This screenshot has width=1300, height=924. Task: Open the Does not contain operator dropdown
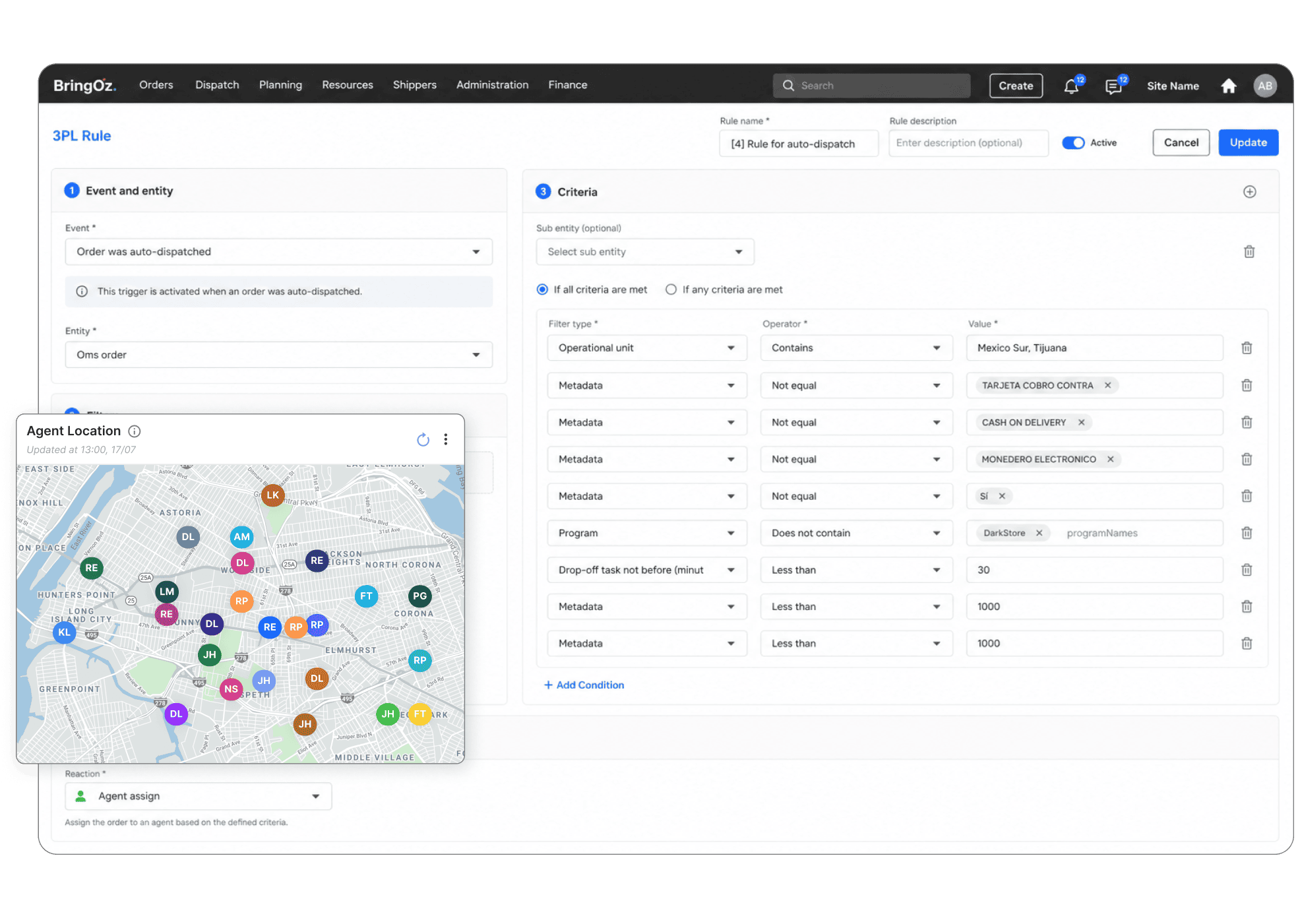point(856,533)
